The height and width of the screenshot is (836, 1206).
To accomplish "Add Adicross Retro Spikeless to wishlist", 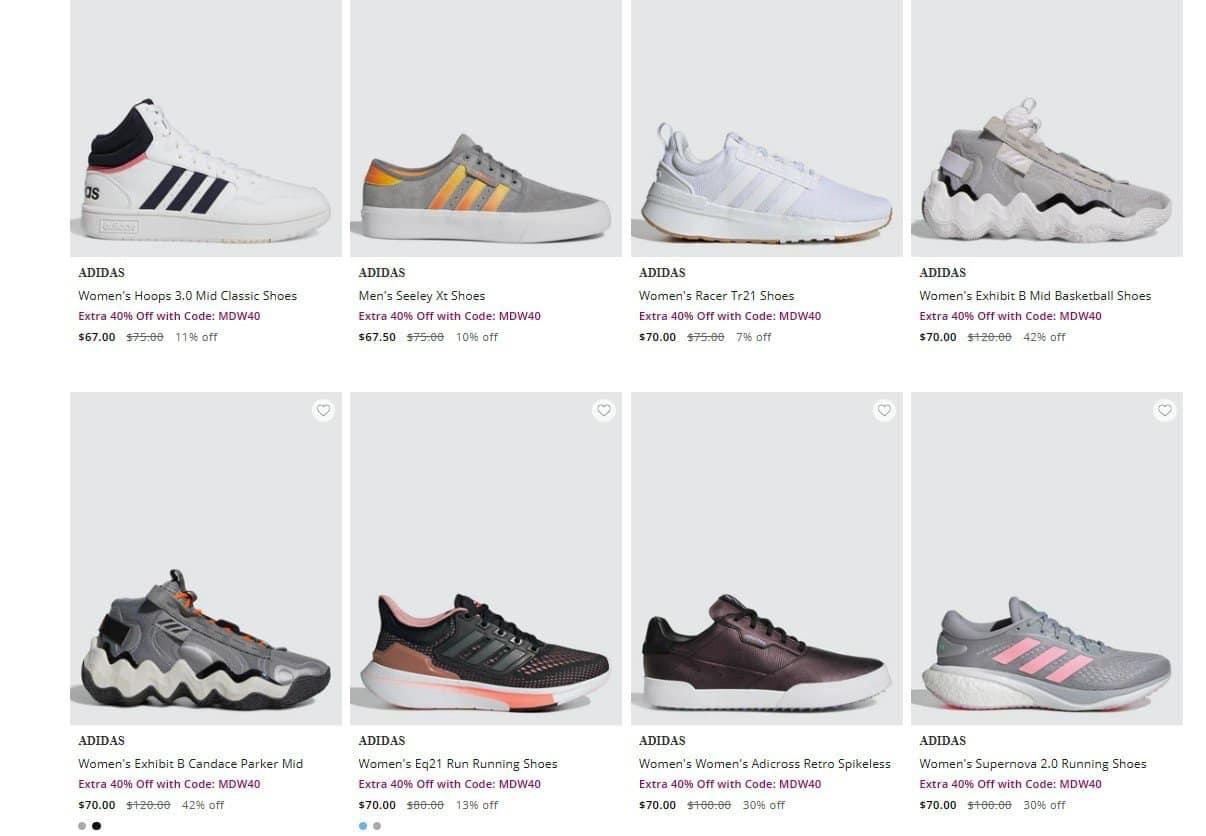I will coord(884,410).
